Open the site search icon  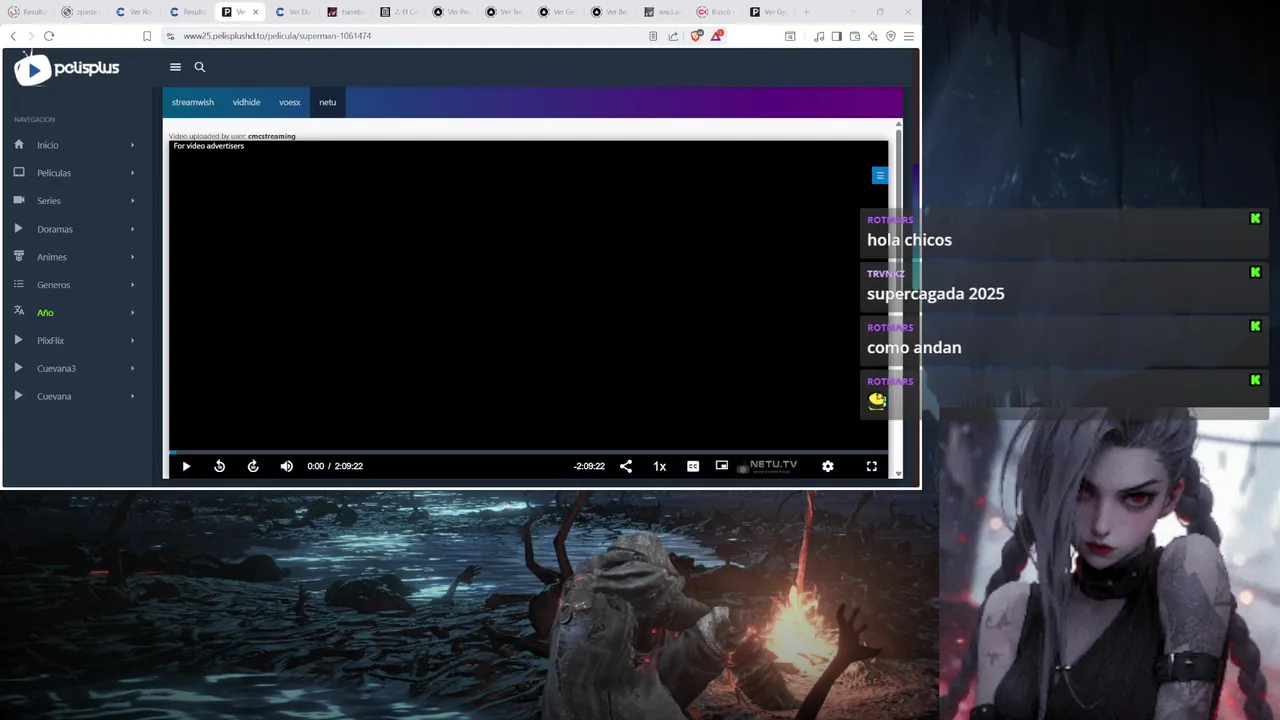click(200, 67)
